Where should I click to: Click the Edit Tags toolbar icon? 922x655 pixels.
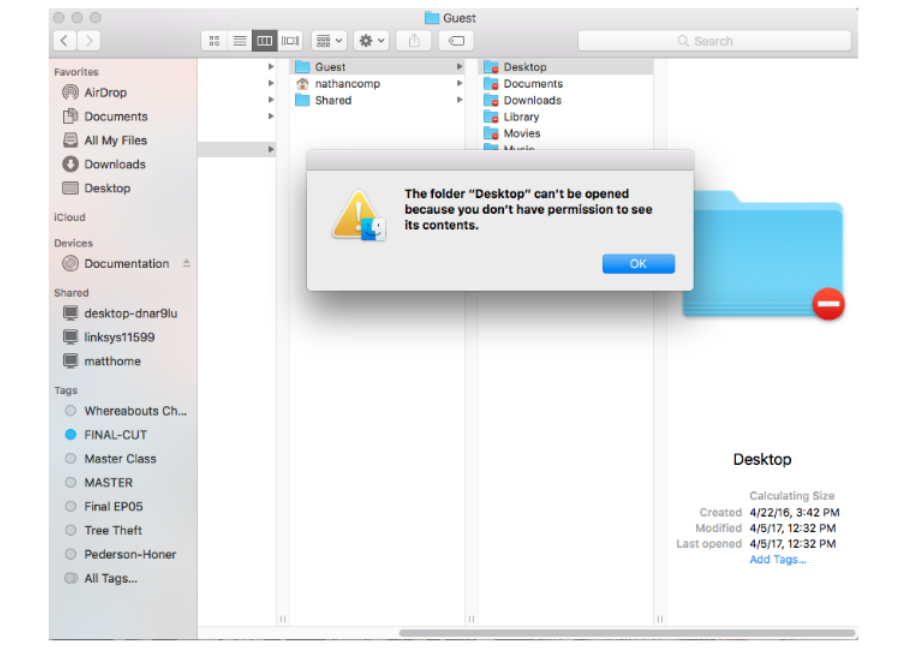(456, 41)
